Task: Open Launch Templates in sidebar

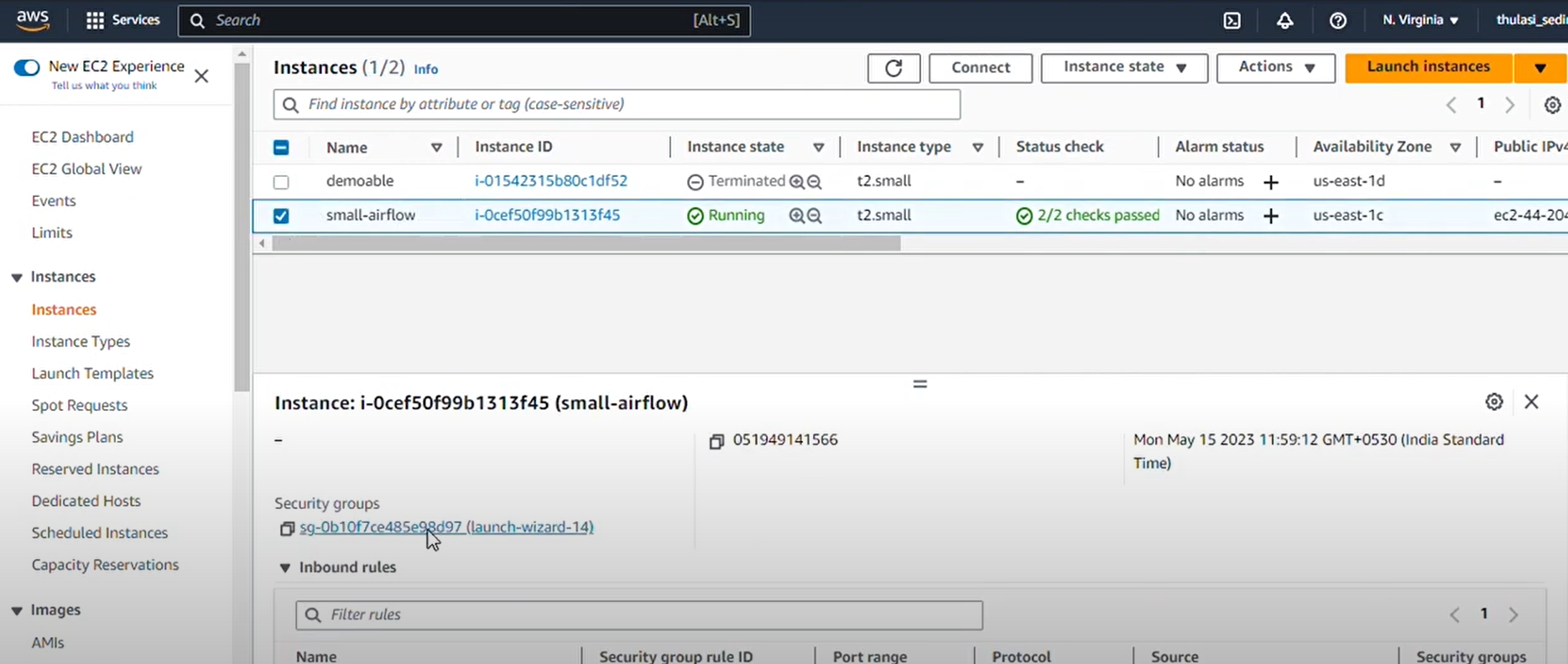Action: coord(92,373)
